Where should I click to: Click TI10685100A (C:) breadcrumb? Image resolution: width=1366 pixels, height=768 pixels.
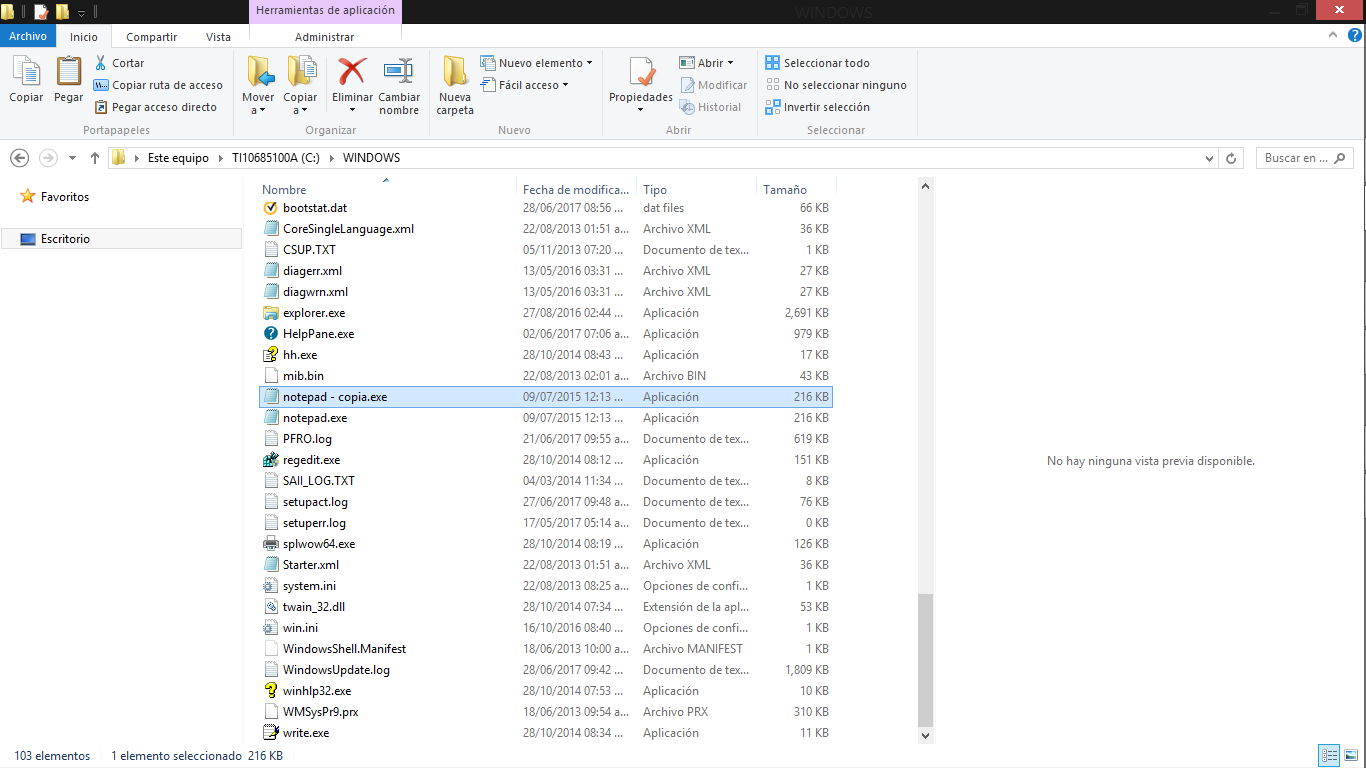[x=278, y=158]
